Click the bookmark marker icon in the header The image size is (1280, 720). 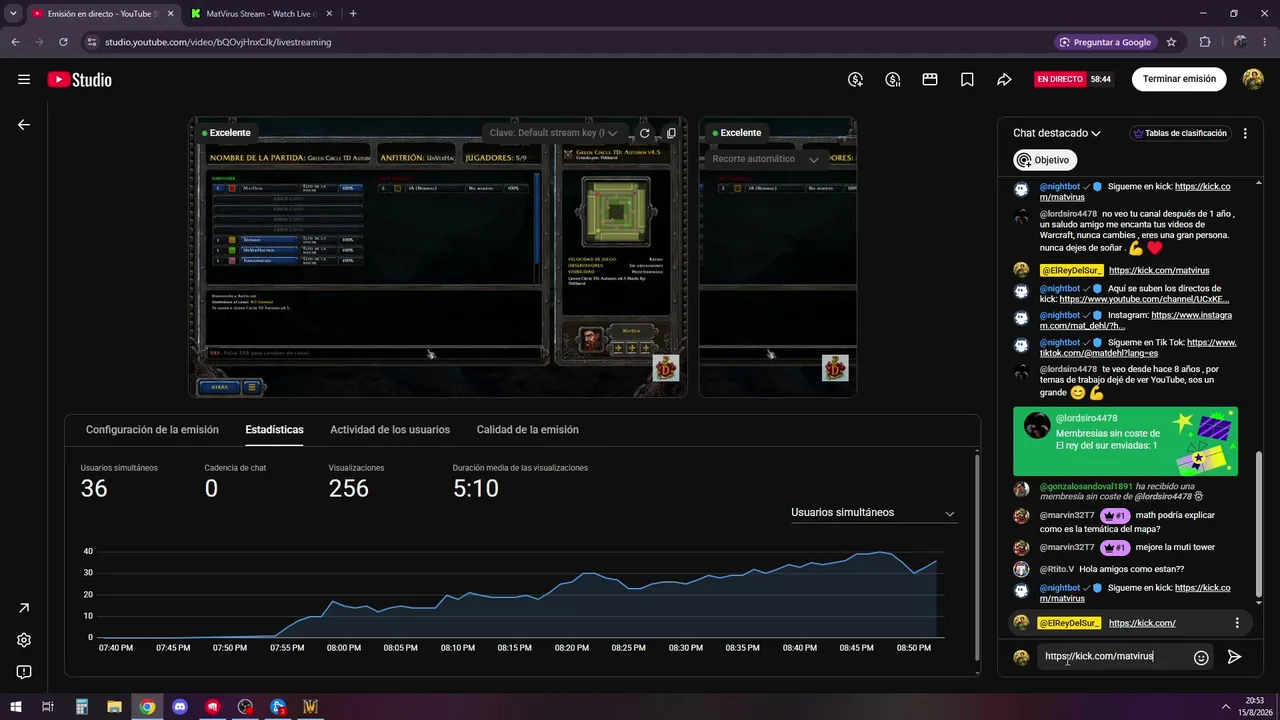(x=967, y=79)
